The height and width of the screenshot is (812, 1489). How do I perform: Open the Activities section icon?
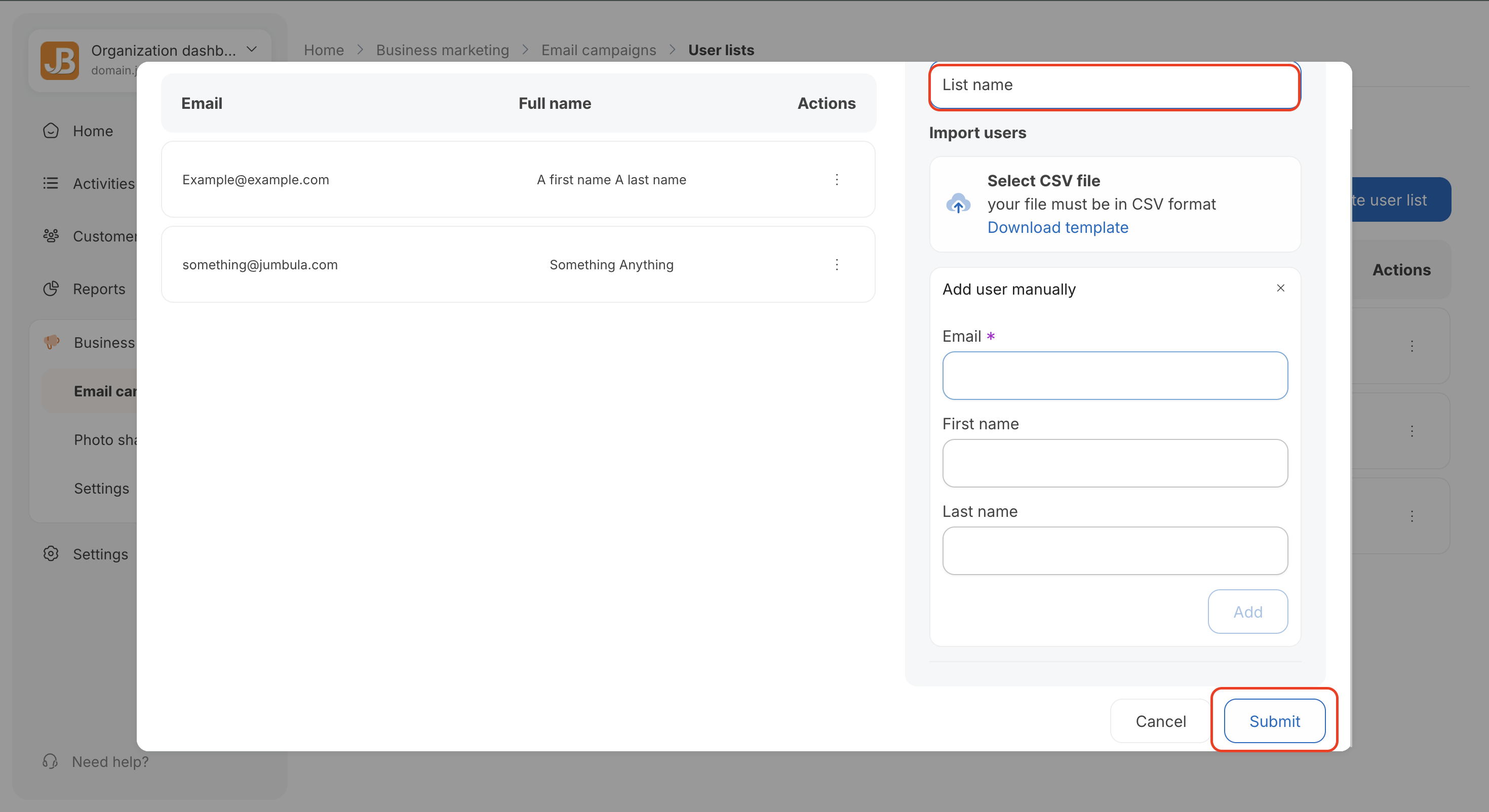pyautogui.click(x=51, y=183)
